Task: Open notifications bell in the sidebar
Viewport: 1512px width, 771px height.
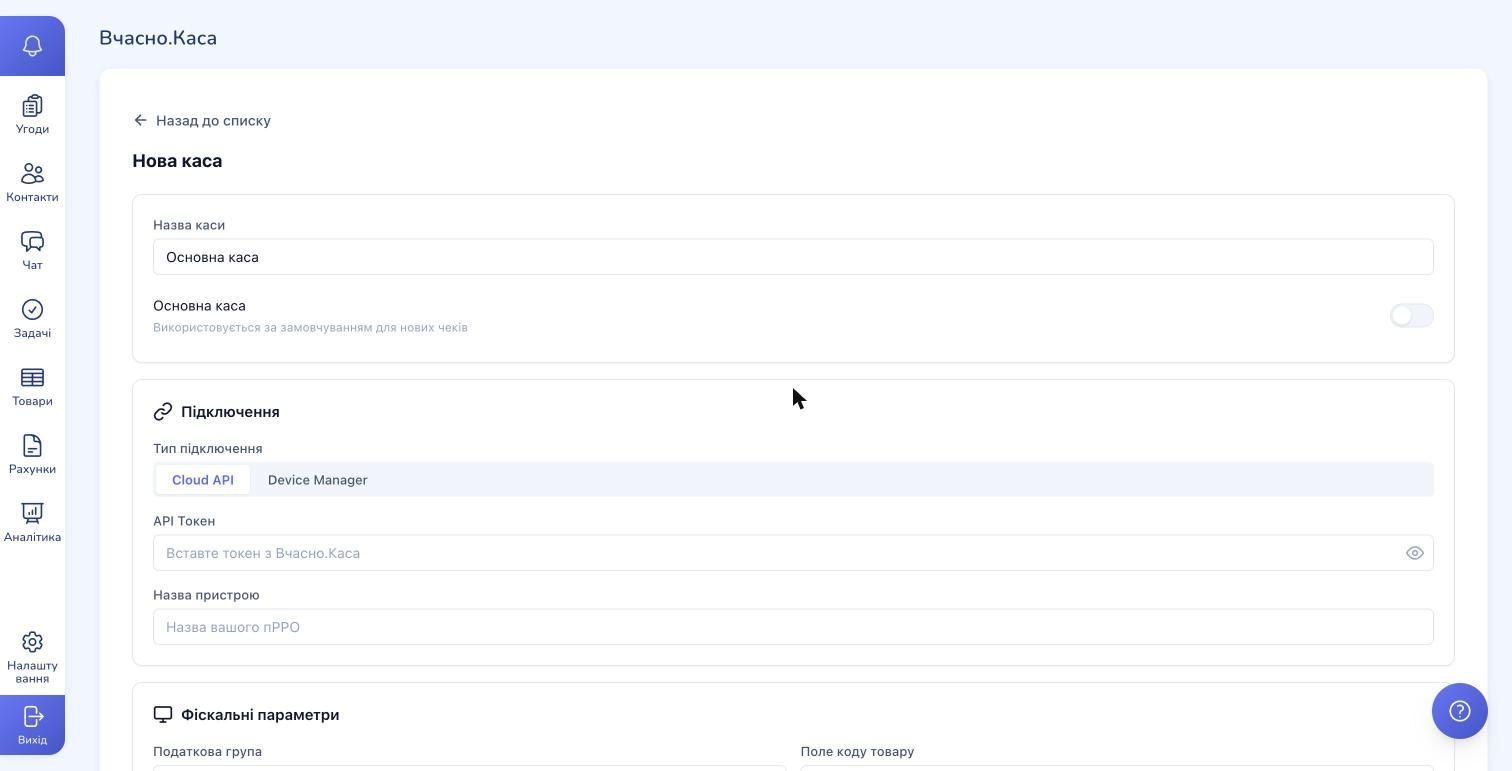Action: (32, 46)
